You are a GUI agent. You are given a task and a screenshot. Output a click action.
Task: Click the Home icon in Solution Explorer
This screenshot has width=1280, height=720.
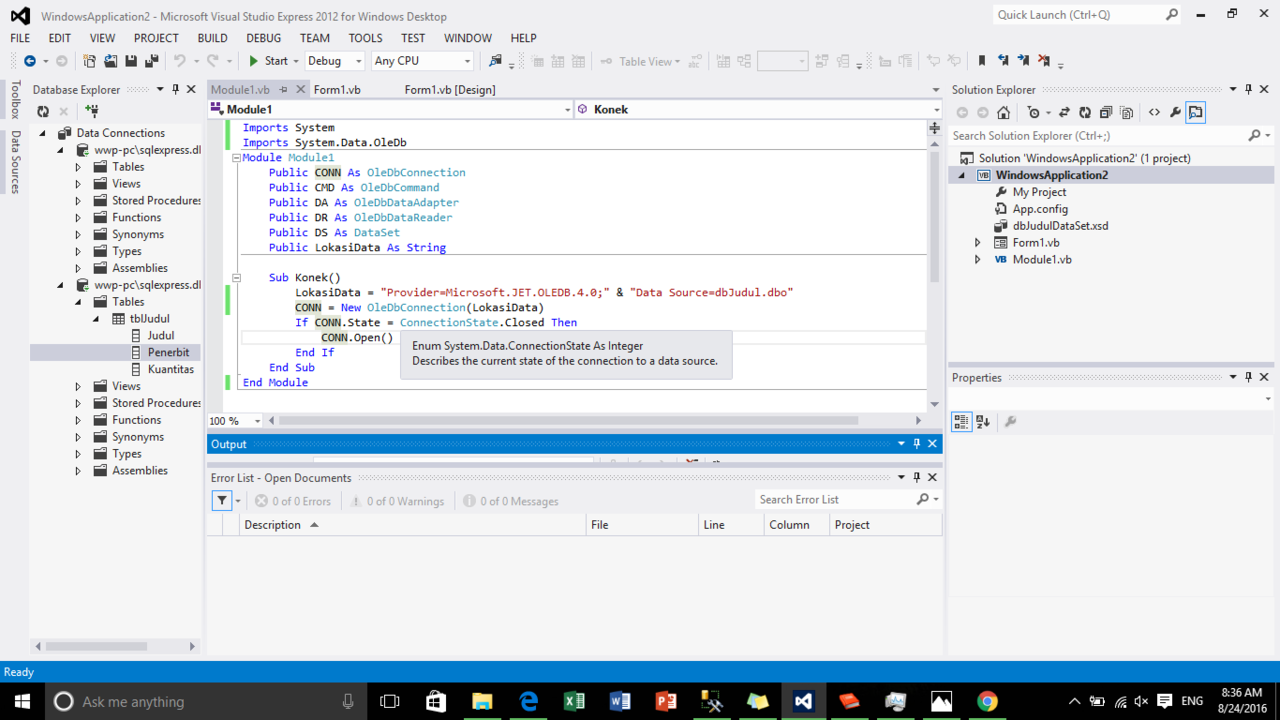click(x=1004, y=113)
